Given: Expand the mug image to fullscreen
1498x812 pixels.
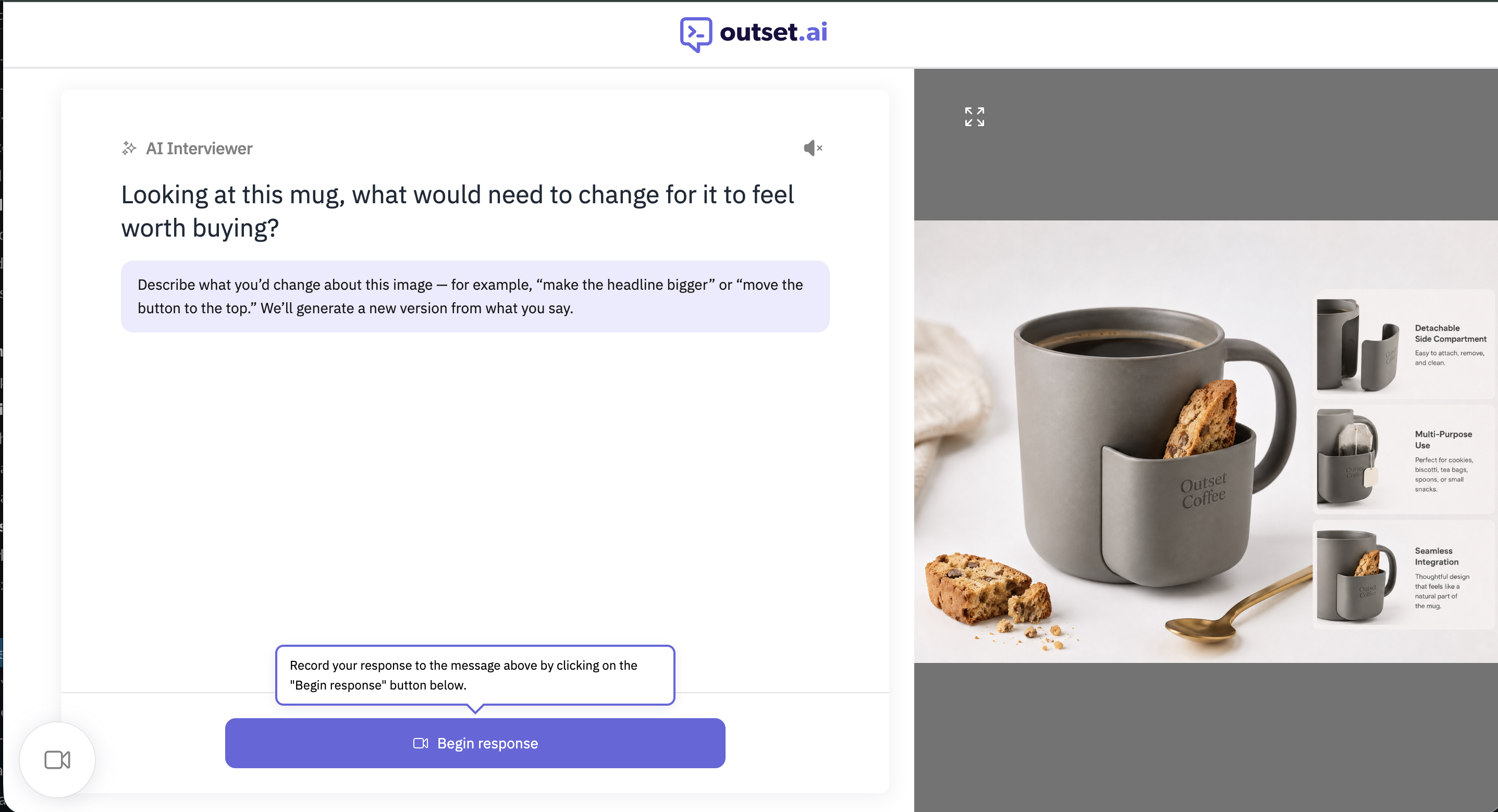Looking at the screenshot, I should coord(974,116).
